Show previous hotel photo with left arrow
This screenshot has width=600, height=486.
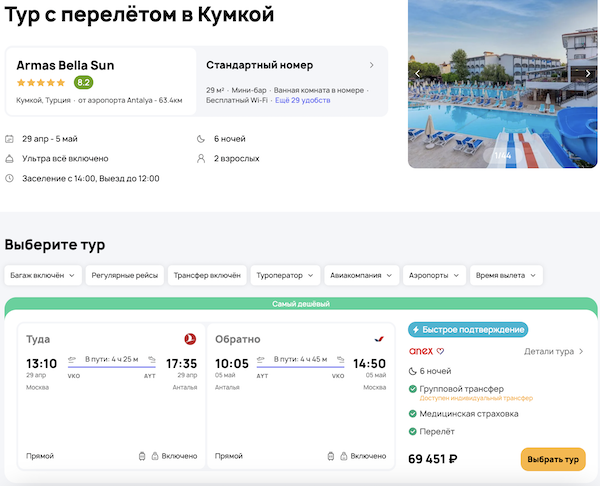418,73
